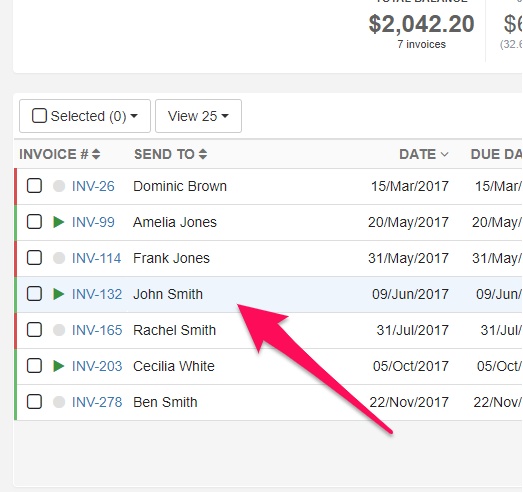Expand the View 25 dropdown
The width and height of the screenshot is (523, 493).
[198, 116]
